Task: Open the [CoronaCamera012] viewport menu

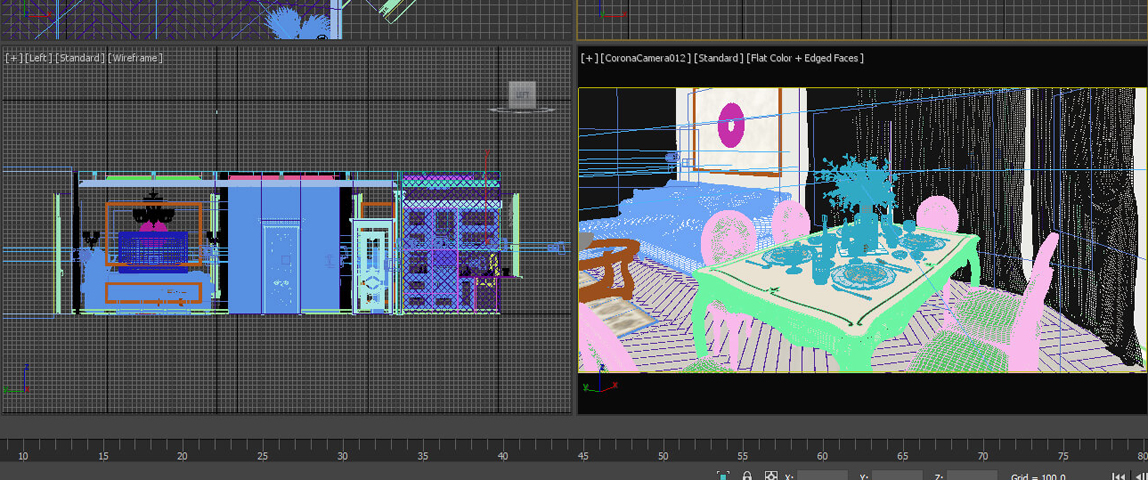Action: click(645, 58)
